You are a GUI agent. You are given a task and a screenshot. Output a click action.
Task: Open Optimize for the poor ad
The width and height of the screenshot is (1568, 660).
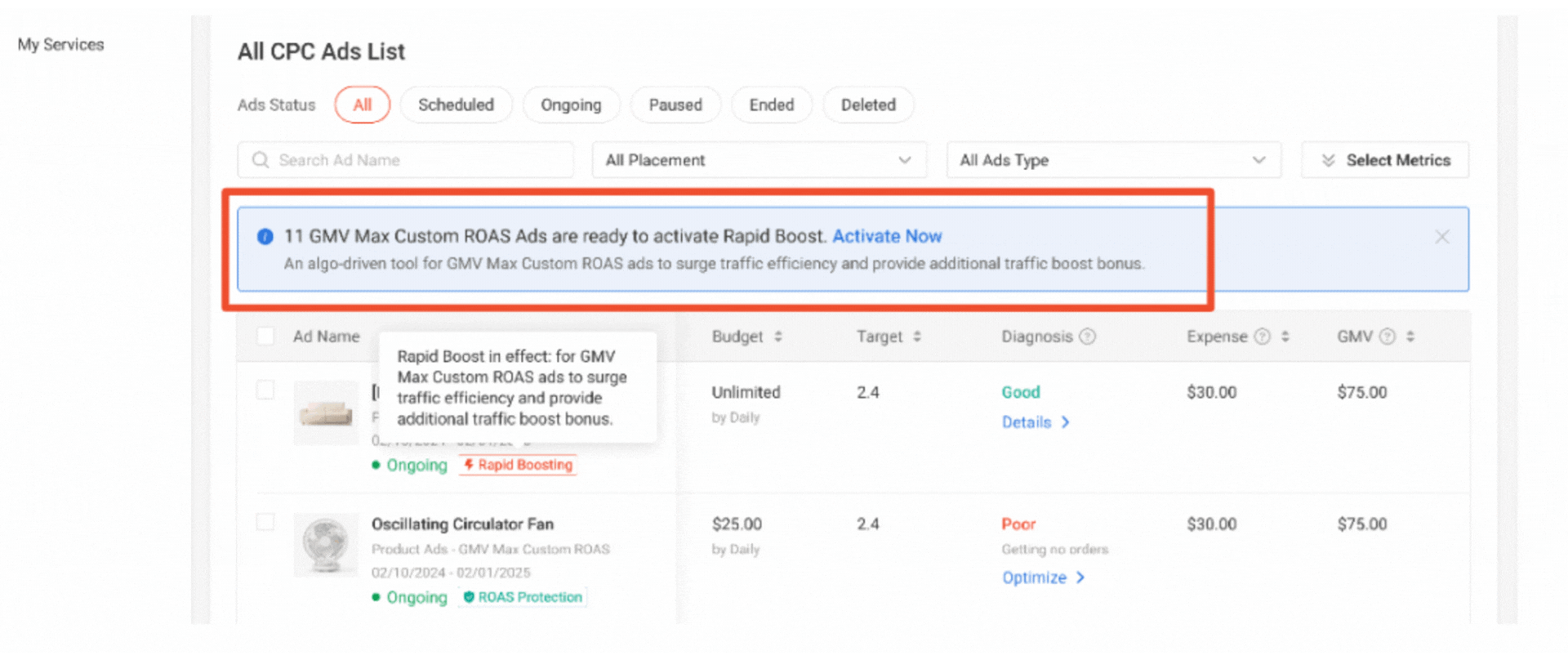click(x=1043, y=577)
